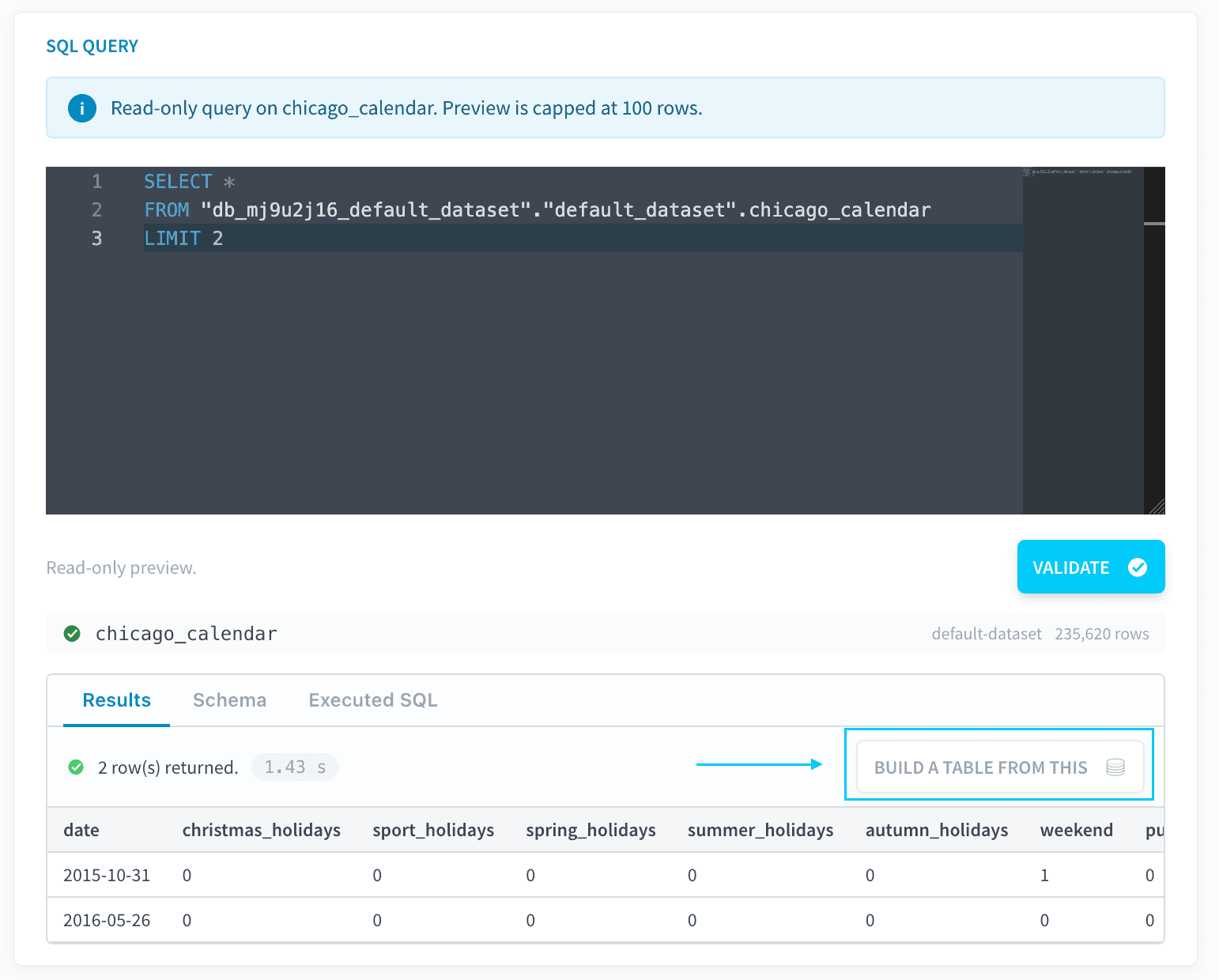Click the green check beside rows returned
This screenshot has height=980, width=1219.
76,767
